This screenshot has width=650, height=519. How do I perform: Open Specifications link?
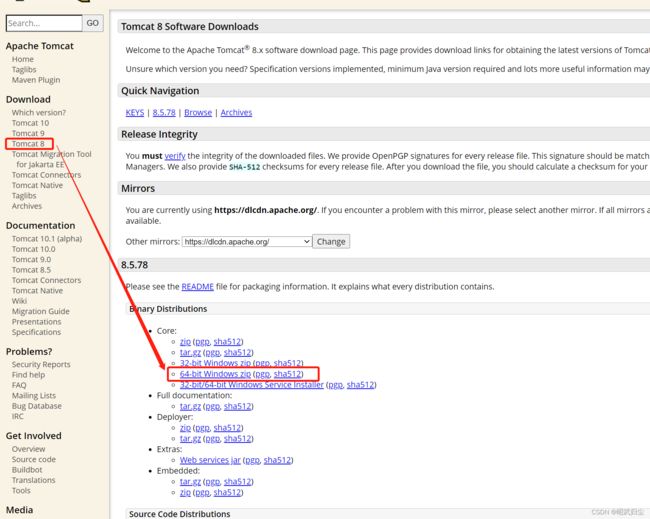point(36,332)
